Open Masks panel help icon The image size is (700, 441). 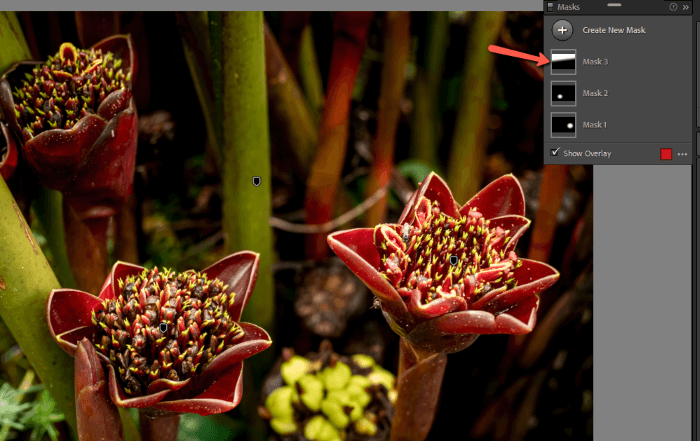673,7
